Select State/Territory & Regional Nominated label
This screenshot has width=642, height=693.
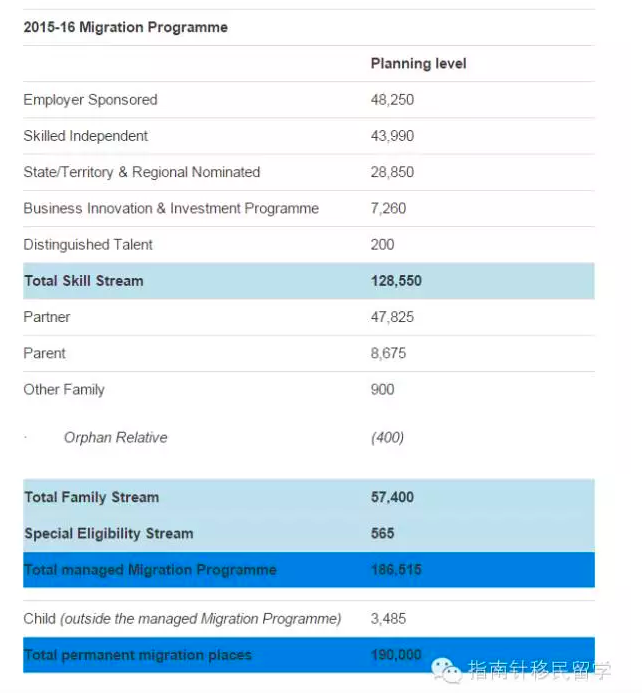[142, 172]
